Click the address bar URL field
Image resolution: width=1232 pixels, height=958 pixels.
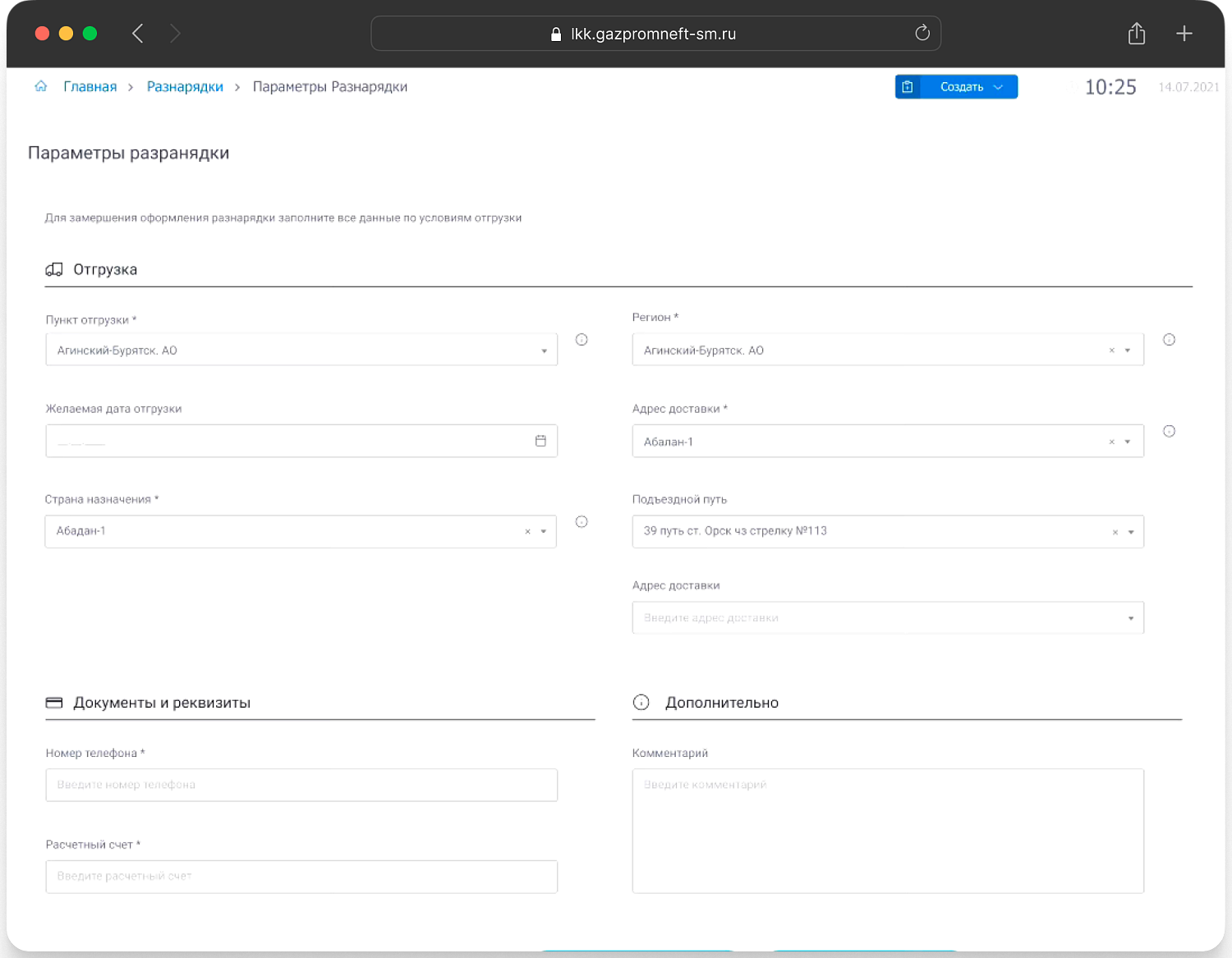tap(655, 34)
